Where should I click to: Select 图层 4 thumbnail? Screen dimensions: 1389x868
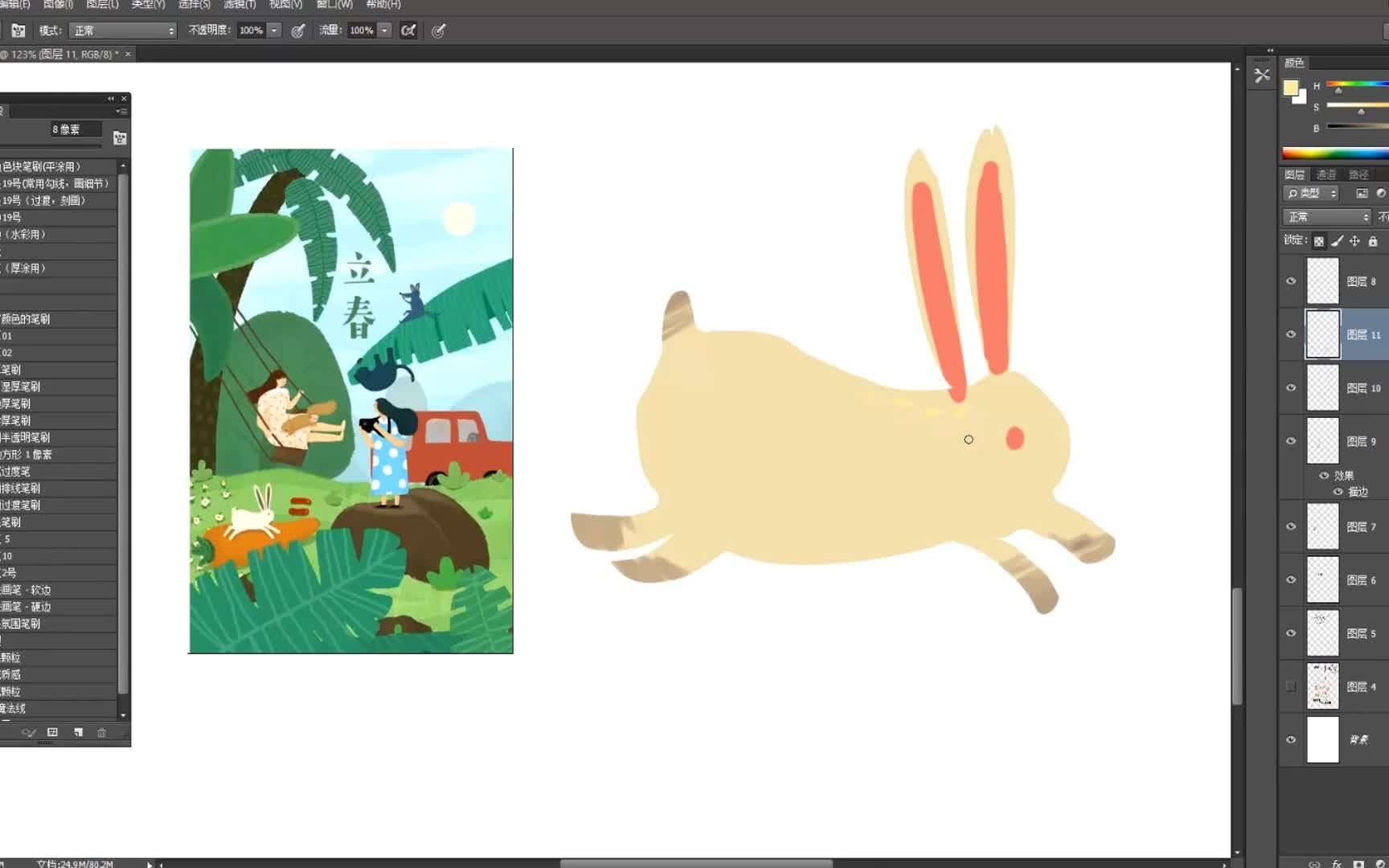[1323, 686]
